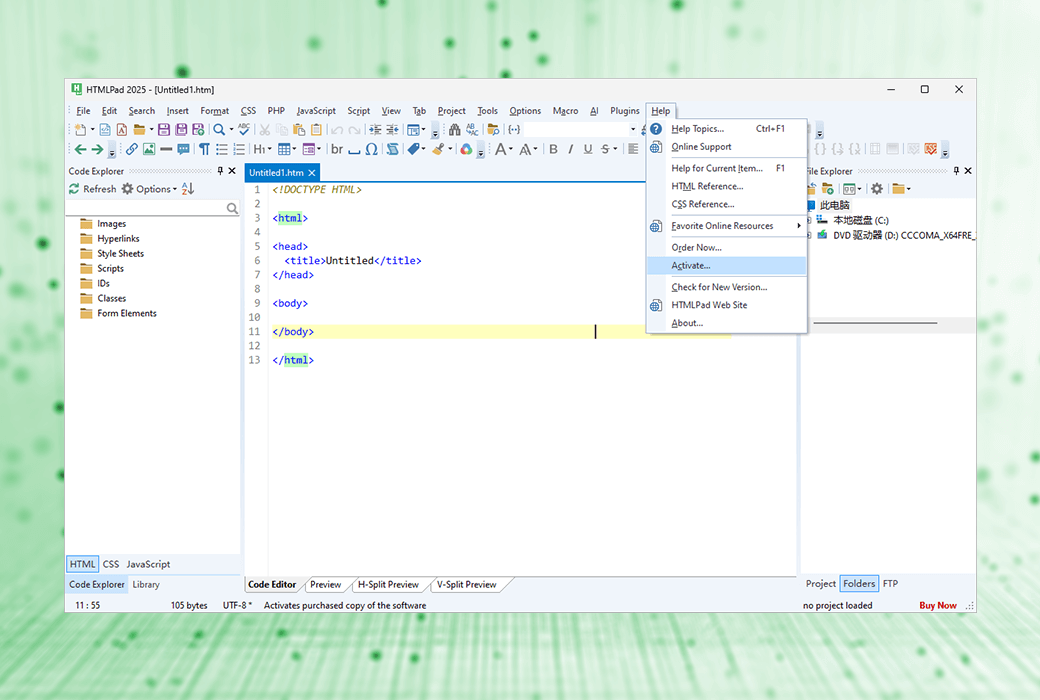1040x700 pixels.
Task: Select Help Topics... menu entry
Action: click(x=726, y=129)
